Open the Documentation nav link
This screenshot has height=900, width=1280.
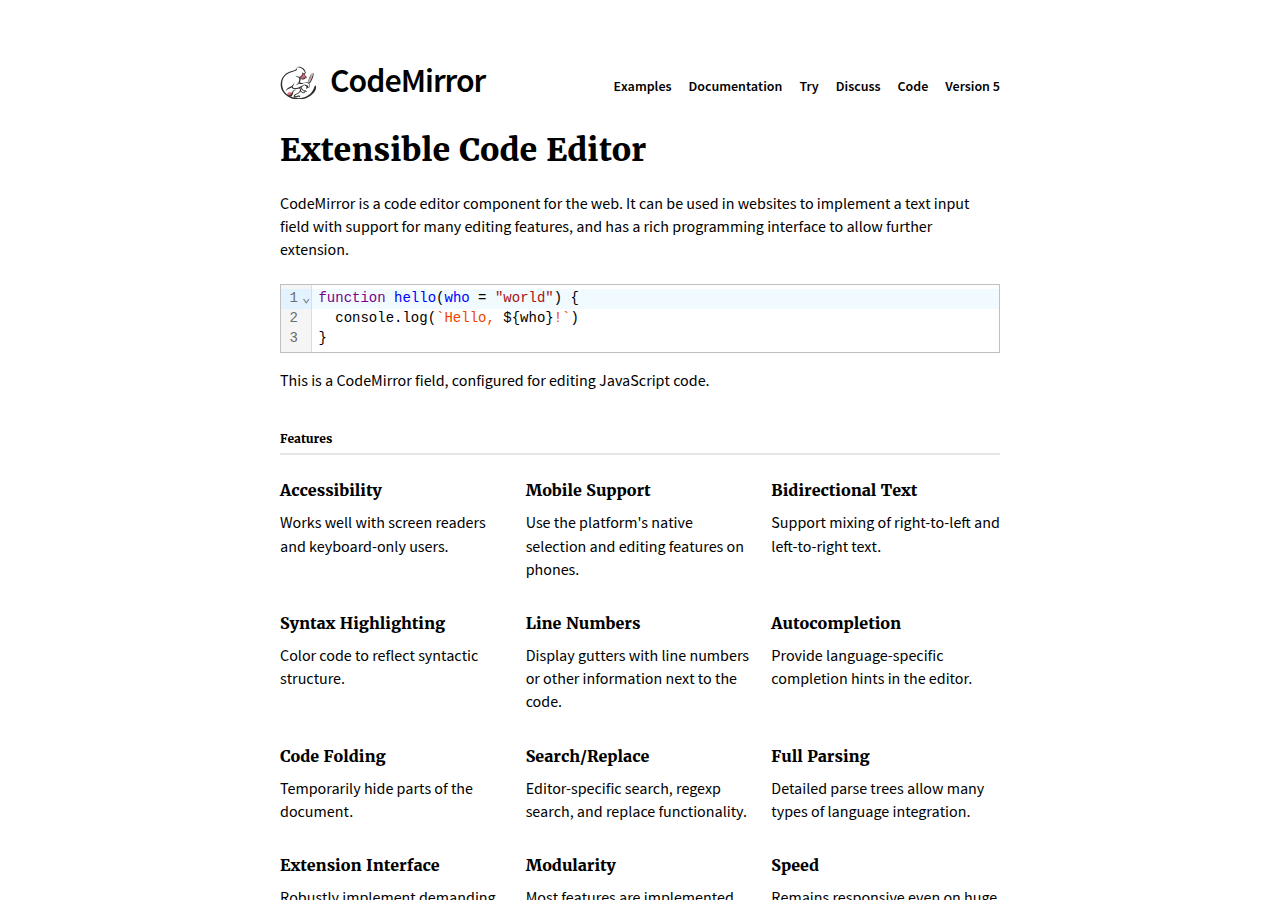click(735, 87)
